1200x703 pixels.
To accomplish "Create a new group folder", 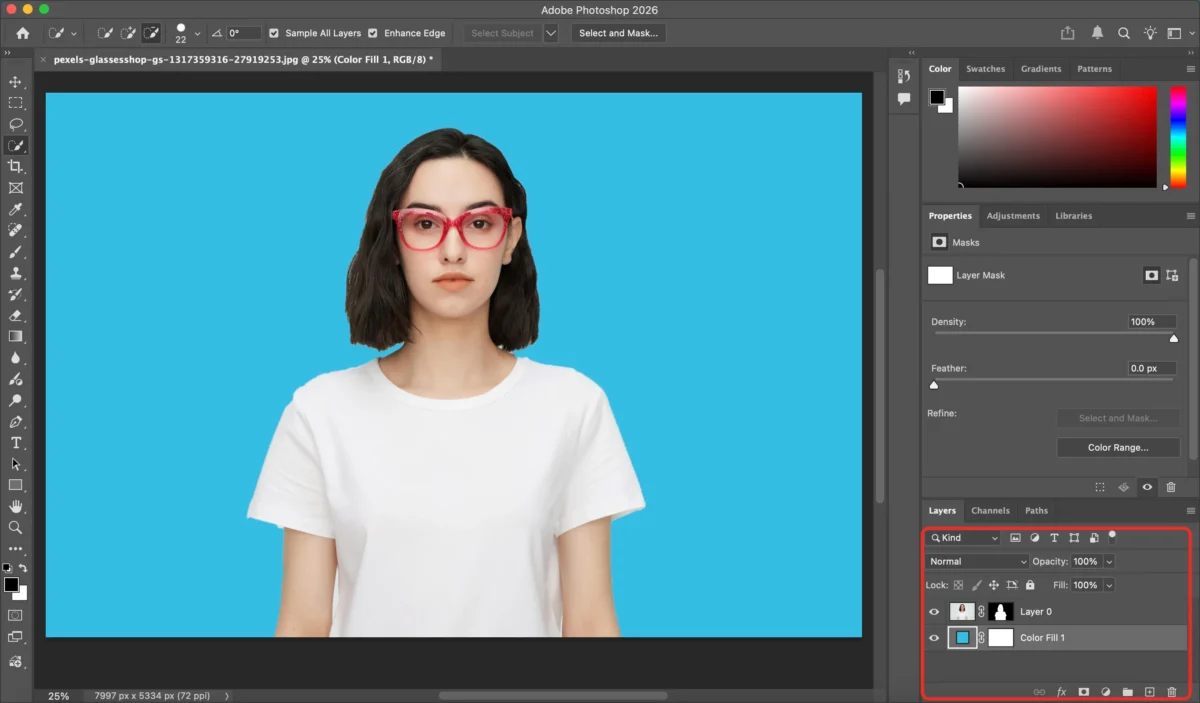I will coord(1127,692).
